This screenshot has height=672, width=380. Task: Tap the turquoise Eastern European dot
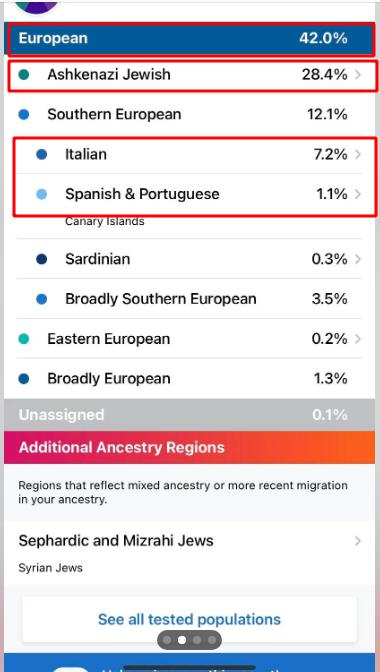[24, 339]
